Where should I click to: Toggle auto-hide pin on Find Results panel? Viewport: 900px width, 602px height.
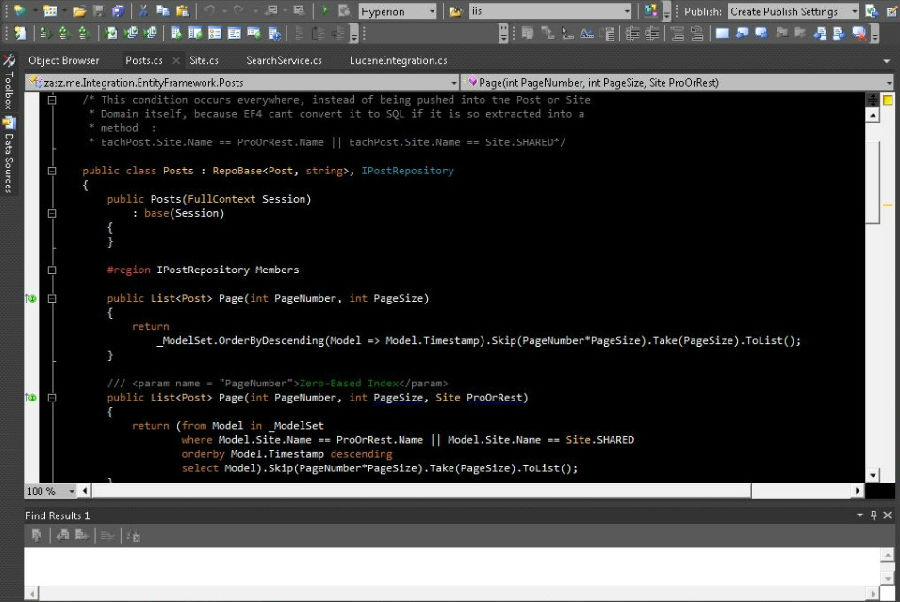tap(874, 515)
